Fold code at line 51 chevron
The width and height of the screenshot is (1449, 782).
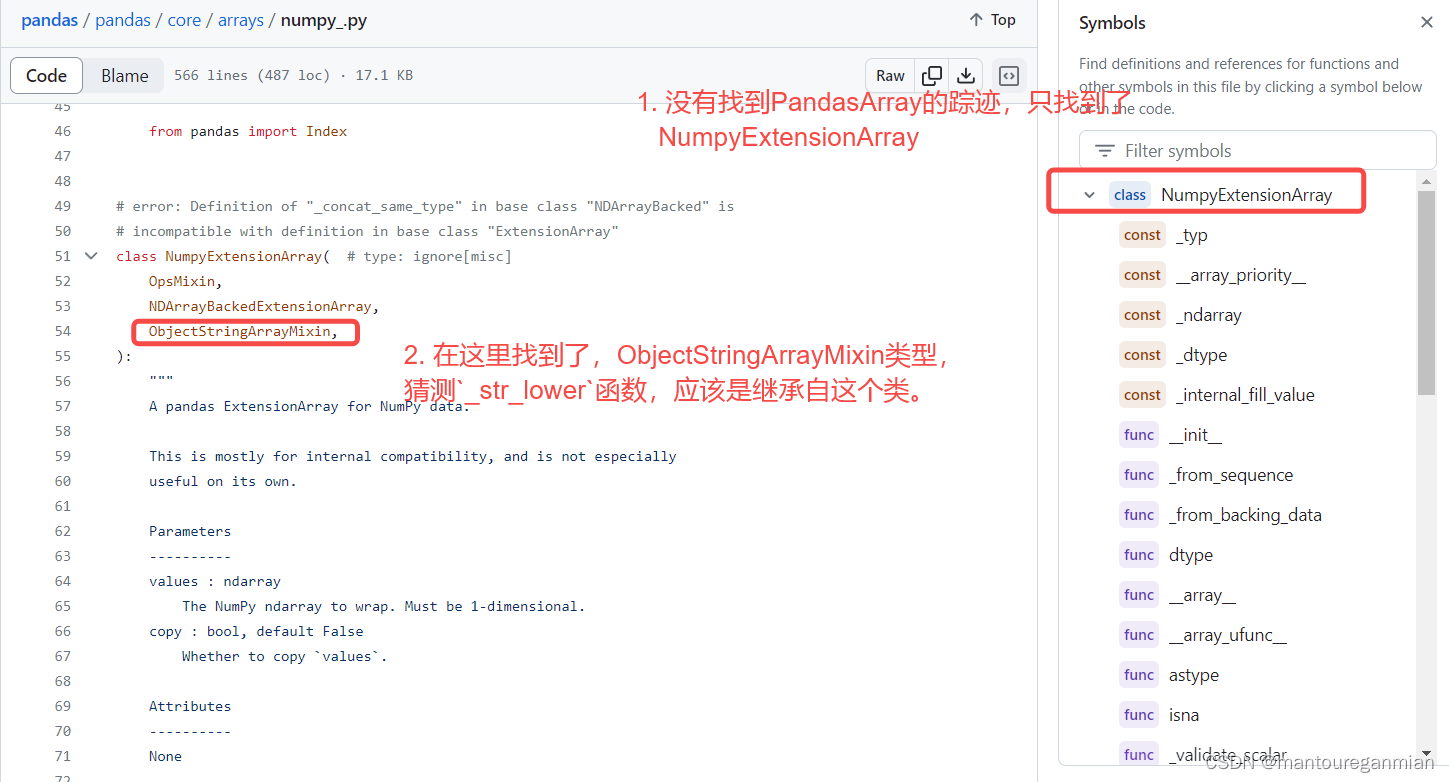coord(91,256)
